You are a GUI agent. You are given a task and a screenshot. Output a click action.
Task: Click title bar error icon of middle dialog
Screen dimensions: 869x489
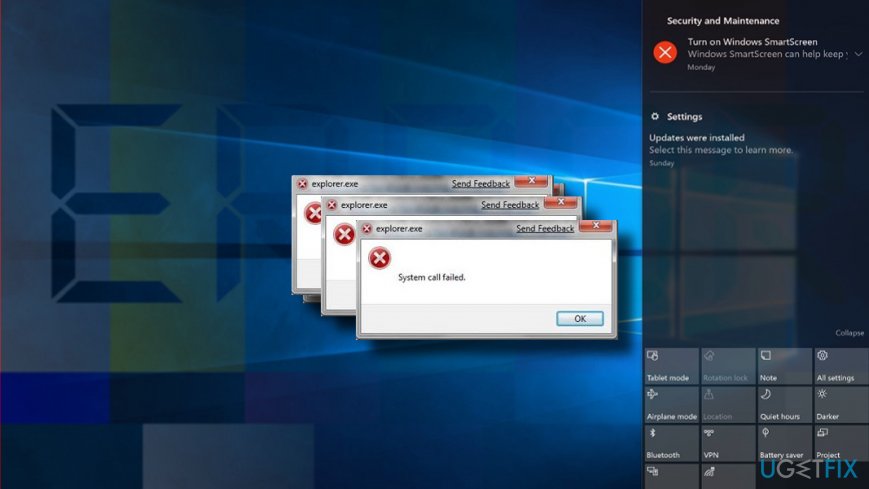[x=332, y=205]
